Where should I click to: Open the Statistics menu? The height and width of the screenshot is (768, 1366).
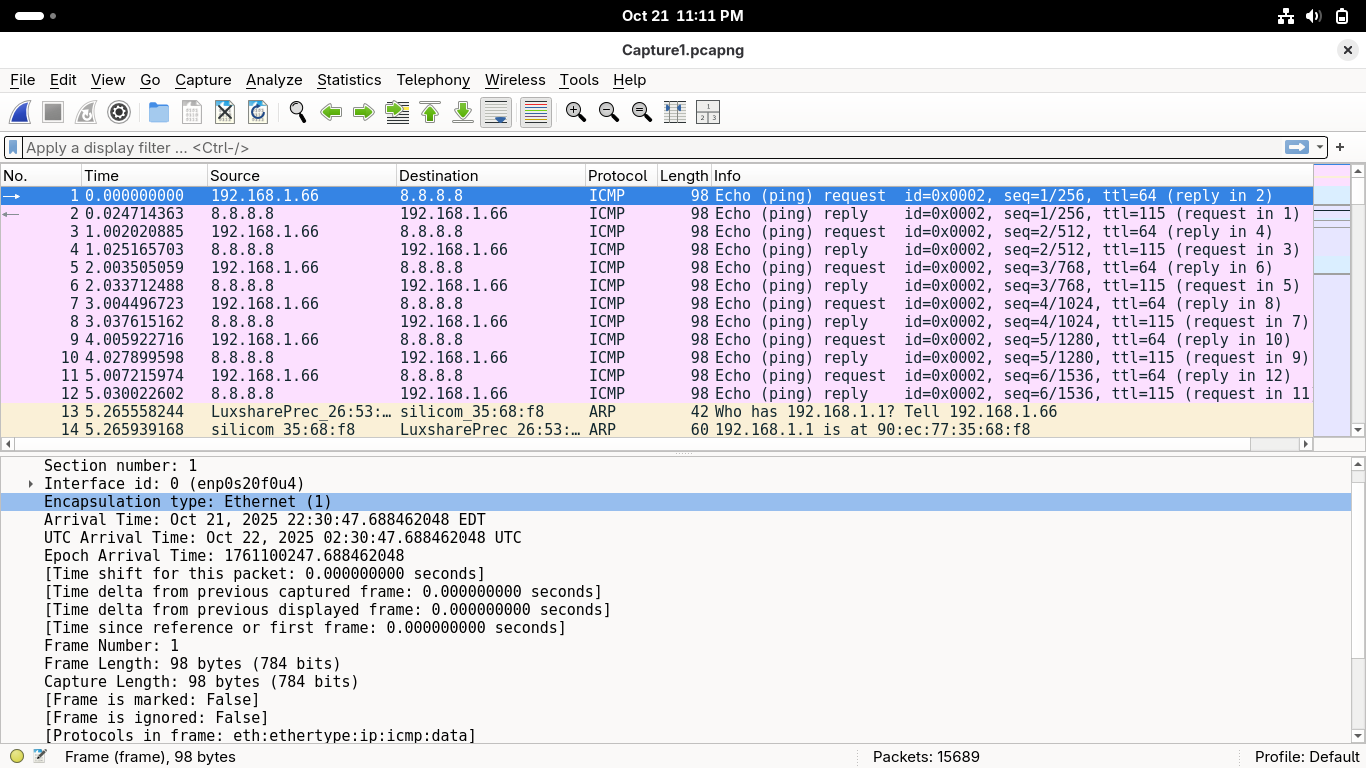349,80
